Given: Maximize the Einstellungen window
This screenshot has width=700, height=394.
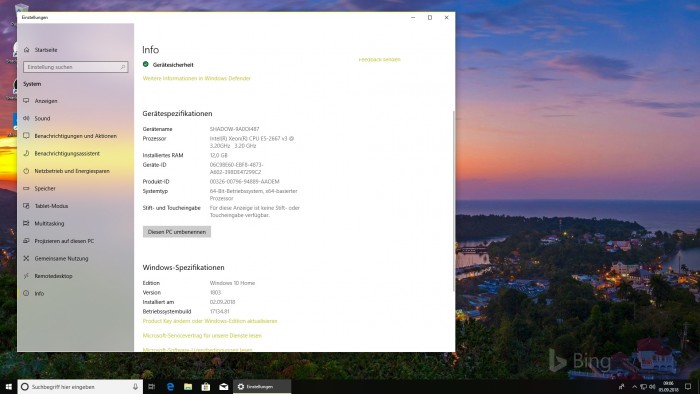Looking at the screenshot, I should tap(430, 18).
